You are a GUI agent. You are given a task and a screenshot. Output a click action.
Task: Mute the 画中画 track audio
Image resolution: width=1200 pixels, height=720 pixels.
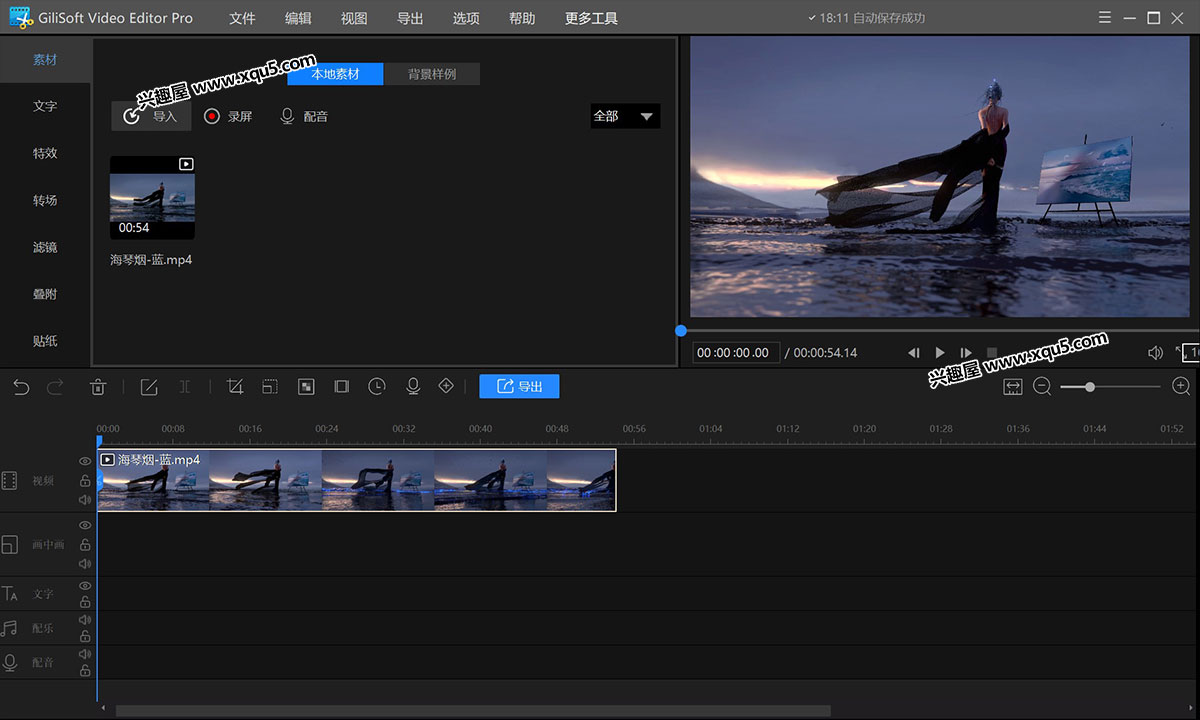85,564
